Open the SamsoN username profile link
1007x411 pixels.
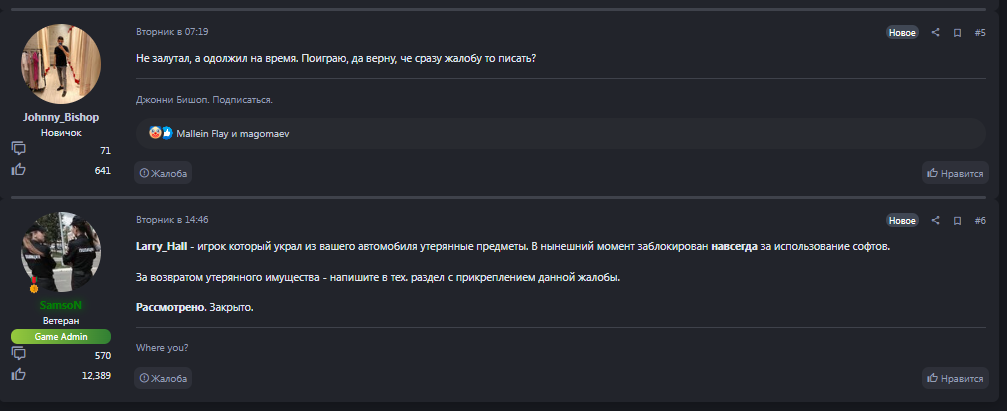point(61,304)
